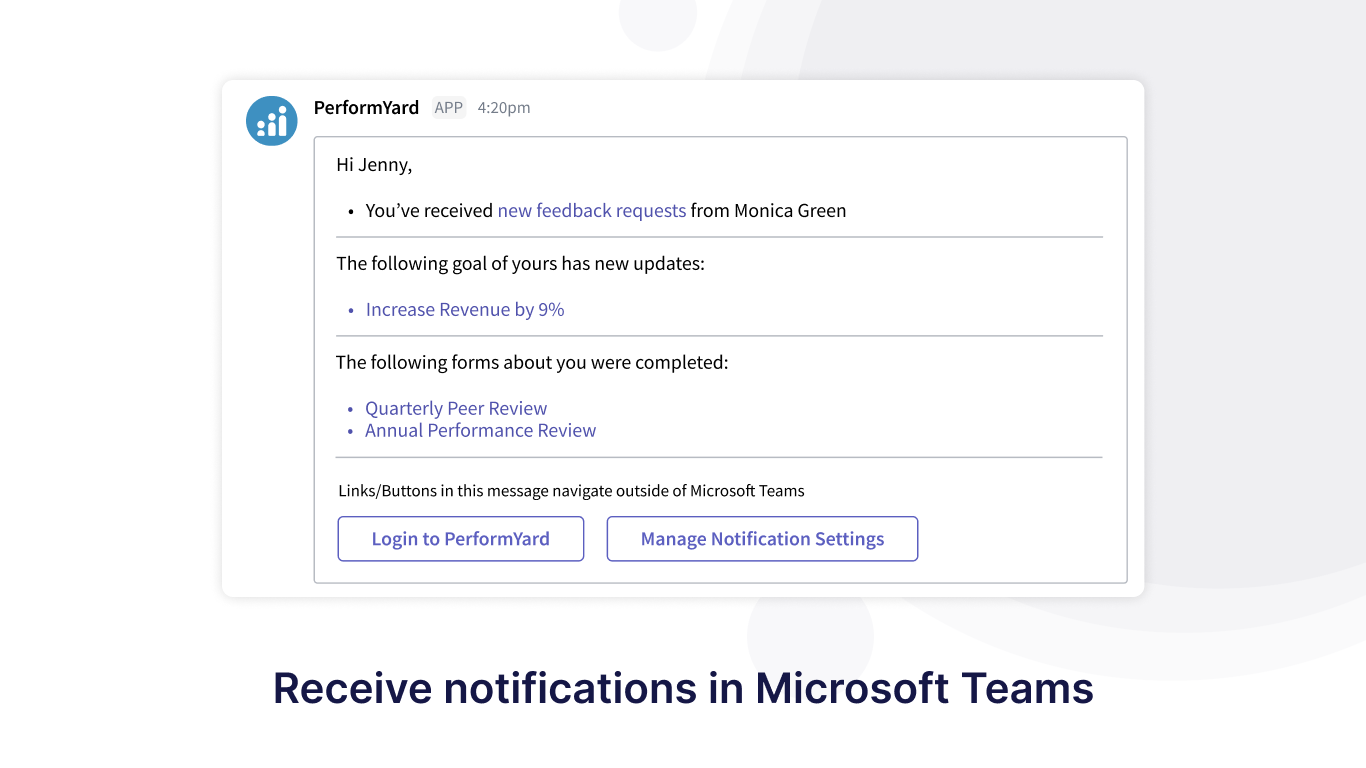
Task: Click the "goal of yours has new updates" line
Action: pos(520,264)
